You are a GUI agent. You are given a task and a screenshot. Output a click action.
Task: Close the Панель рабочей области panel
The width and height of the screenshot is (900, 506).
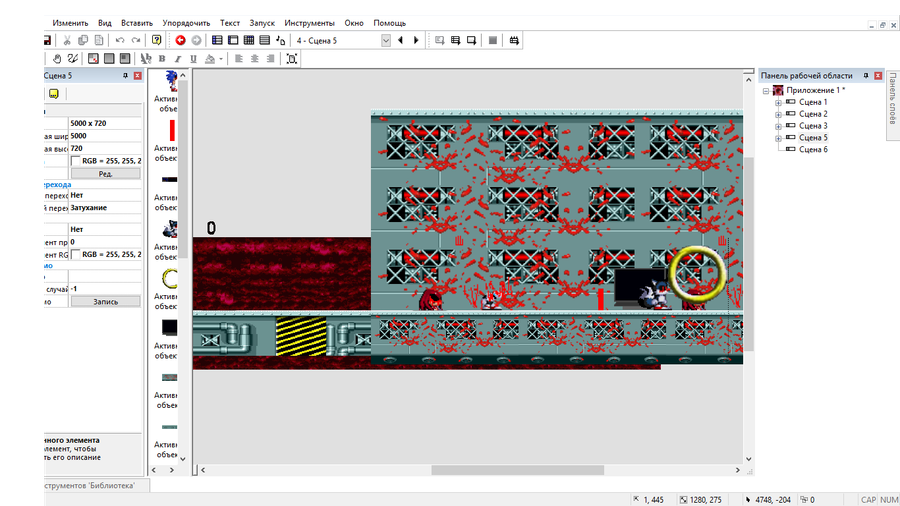[878, 76]
